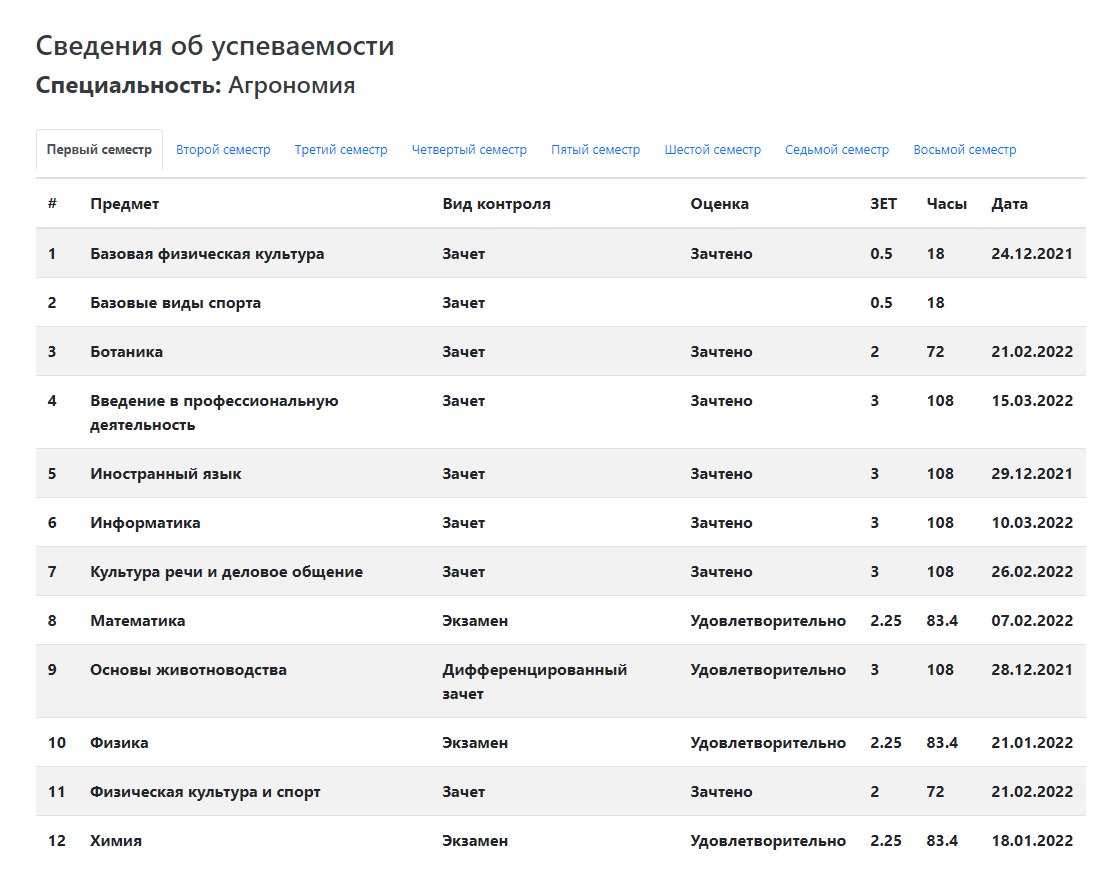Select the Четвертый семестр tab
The image size is (1114, 879).
pyautogui.click(x=469, y=150)
